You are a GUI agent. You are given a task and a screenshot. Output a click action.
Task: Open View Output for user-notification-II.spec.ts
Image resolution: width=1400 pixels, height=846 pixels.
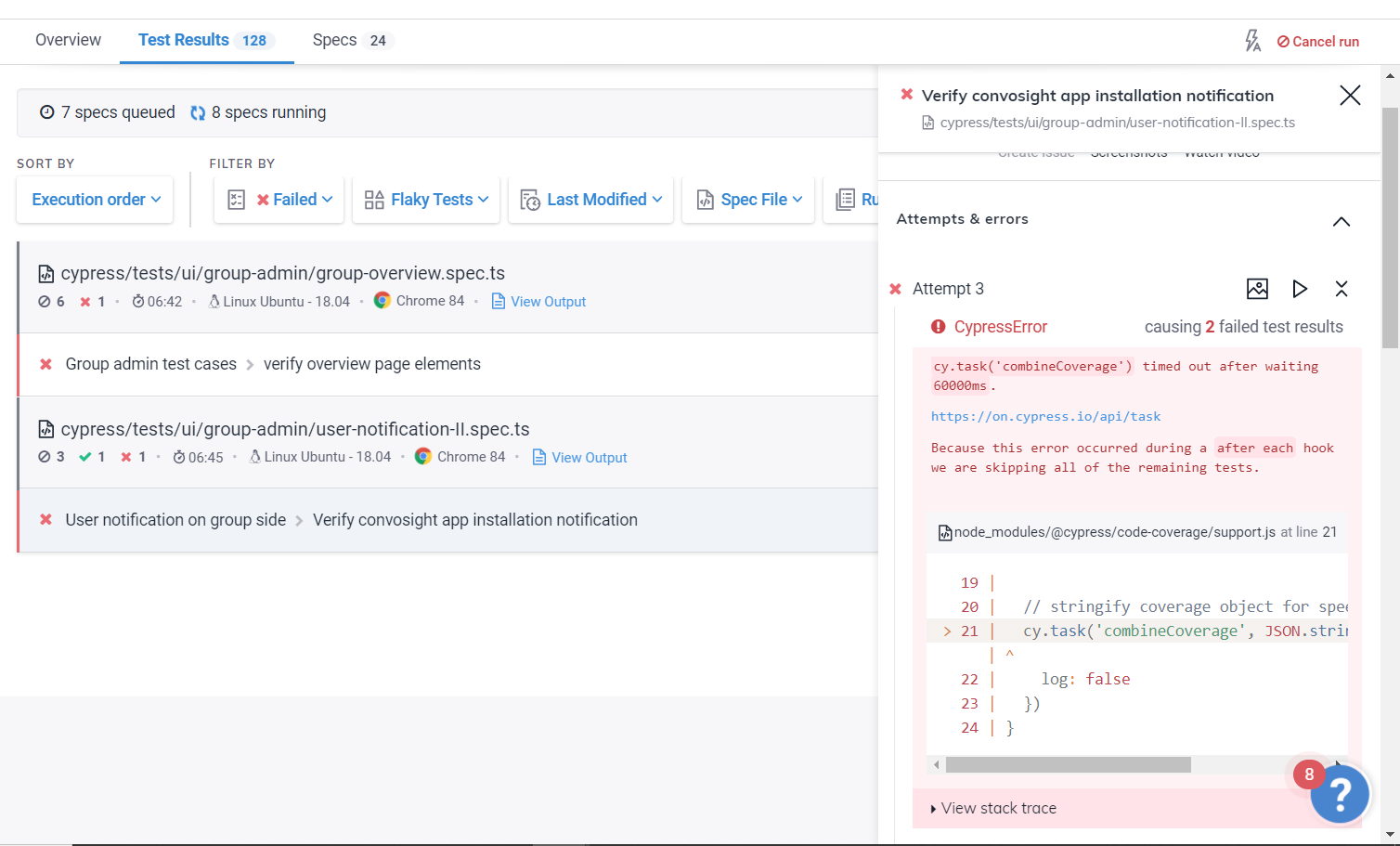coord(589,457)
